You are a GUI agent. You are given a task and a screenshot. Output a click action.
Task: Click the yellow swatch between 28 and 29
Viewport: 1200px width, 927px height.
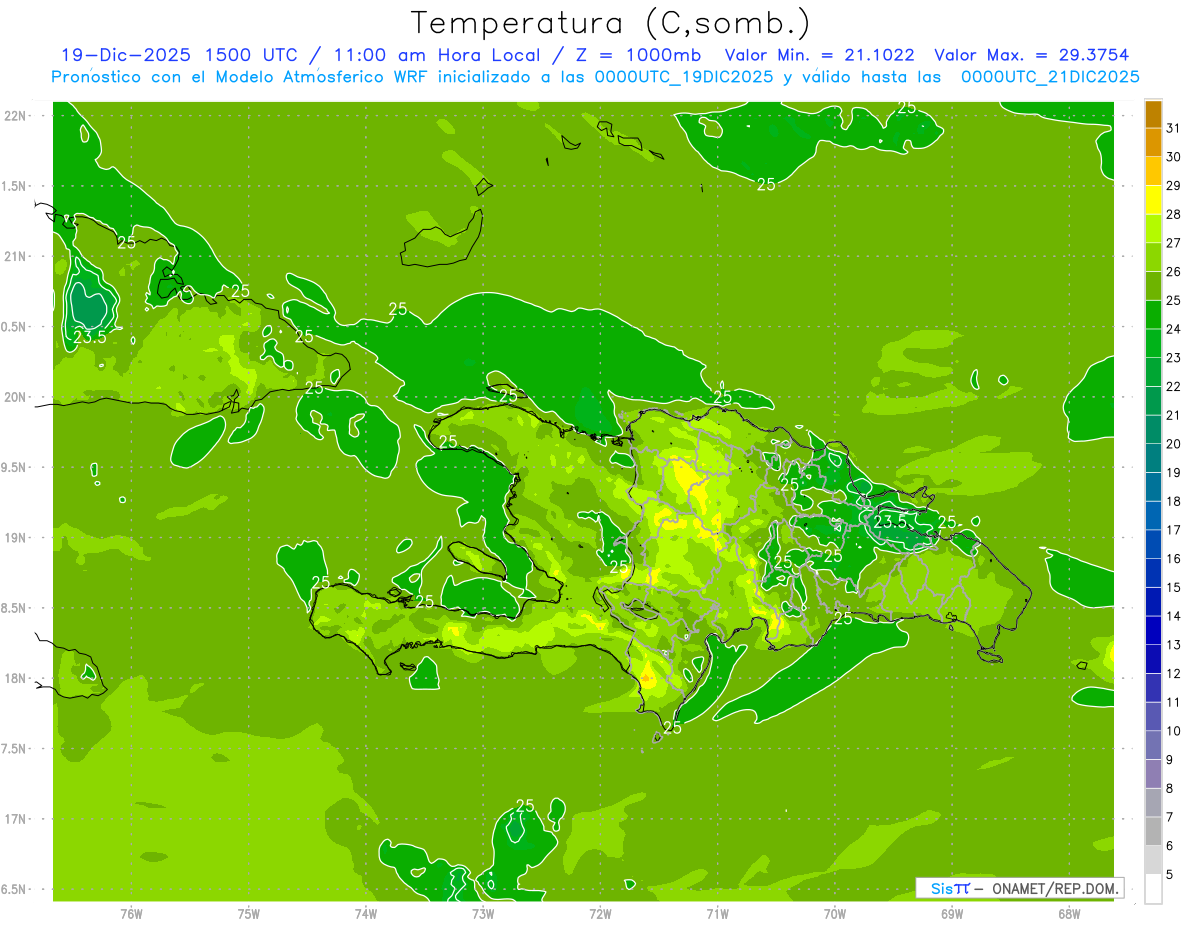(x=1153, y=201)
